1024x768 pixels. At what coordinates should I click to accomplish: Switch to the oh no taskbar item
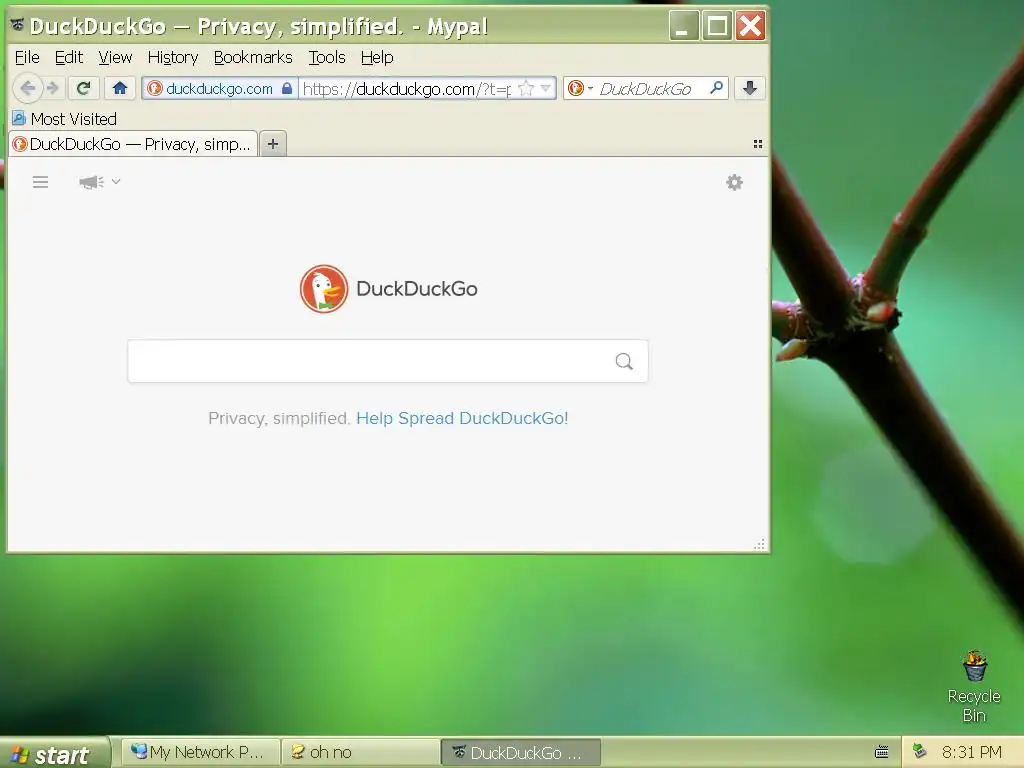tap(361, 752)
